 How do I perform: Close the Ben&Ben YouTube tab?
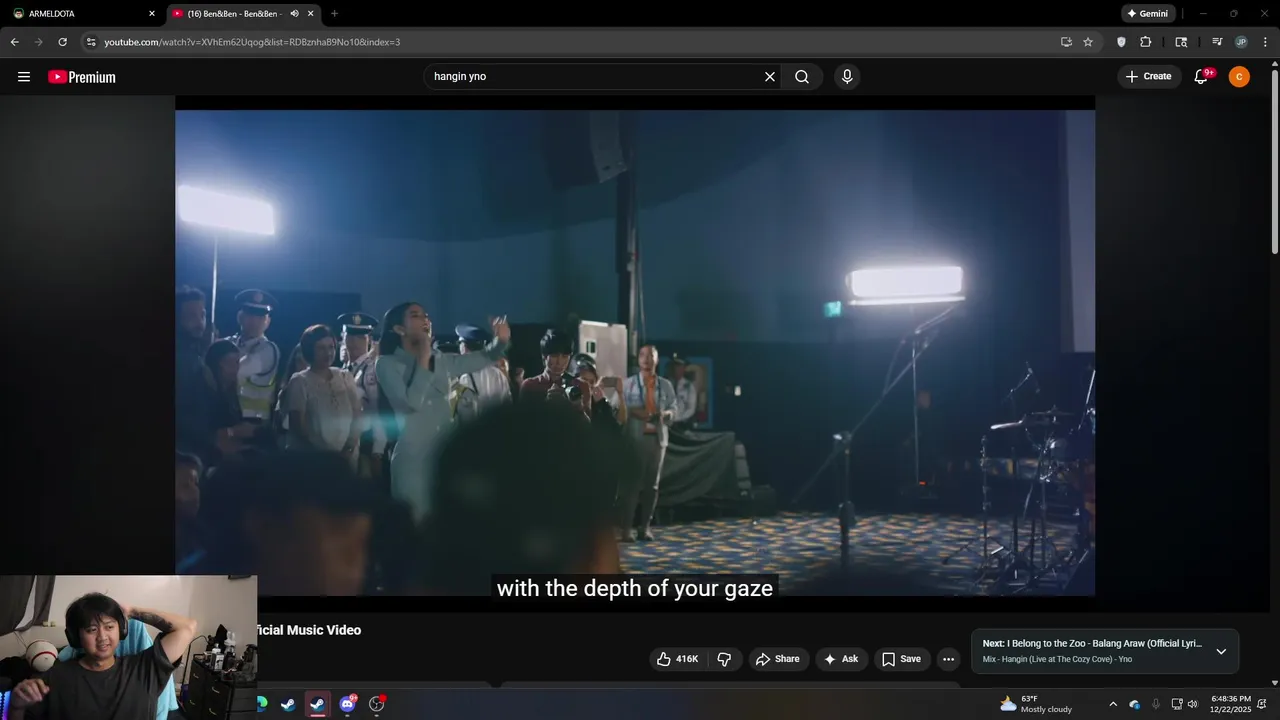[311, 14]
